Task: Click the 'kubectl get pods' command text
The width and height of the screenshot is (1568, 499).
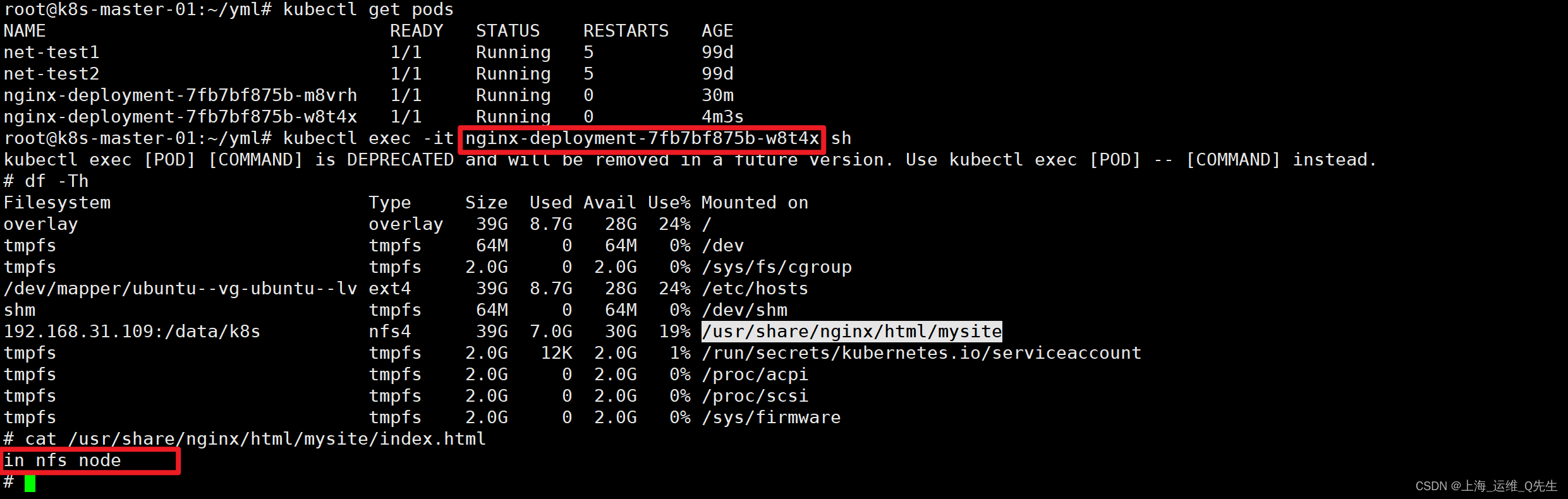Action: coord(368,9)
